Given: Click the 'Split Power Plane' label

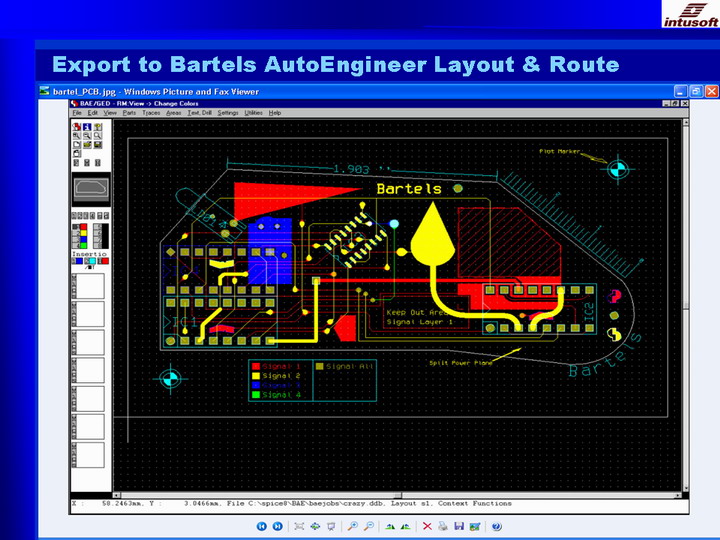Looking at the screenshot, I should pyautogui.click(x=461, y=363).
